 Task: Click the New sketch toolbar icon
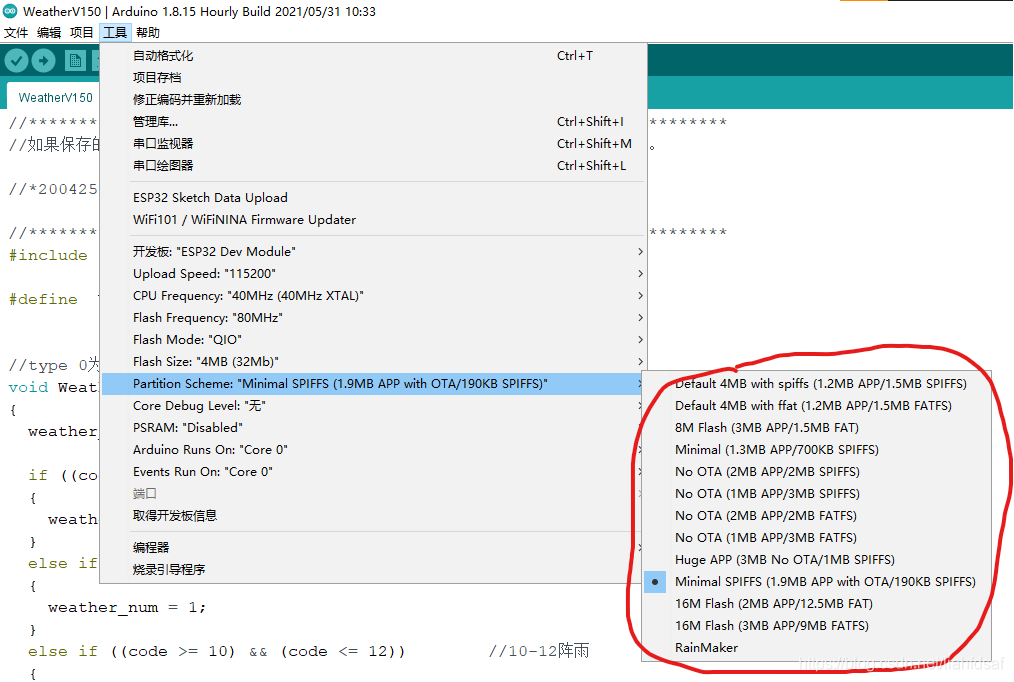pos(75,61)
